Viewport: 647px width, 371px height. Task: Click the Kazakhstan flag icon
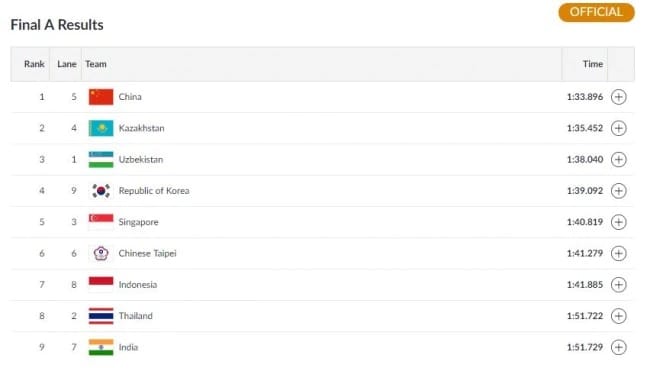point(101,128)
